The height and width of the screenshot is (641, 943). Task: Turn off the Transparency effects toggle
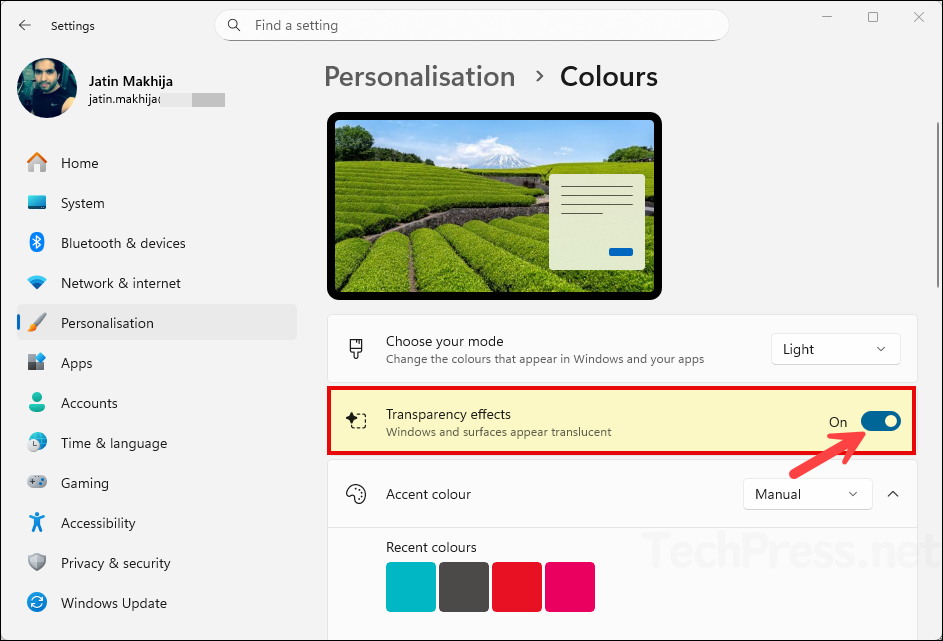coord(880,422)
